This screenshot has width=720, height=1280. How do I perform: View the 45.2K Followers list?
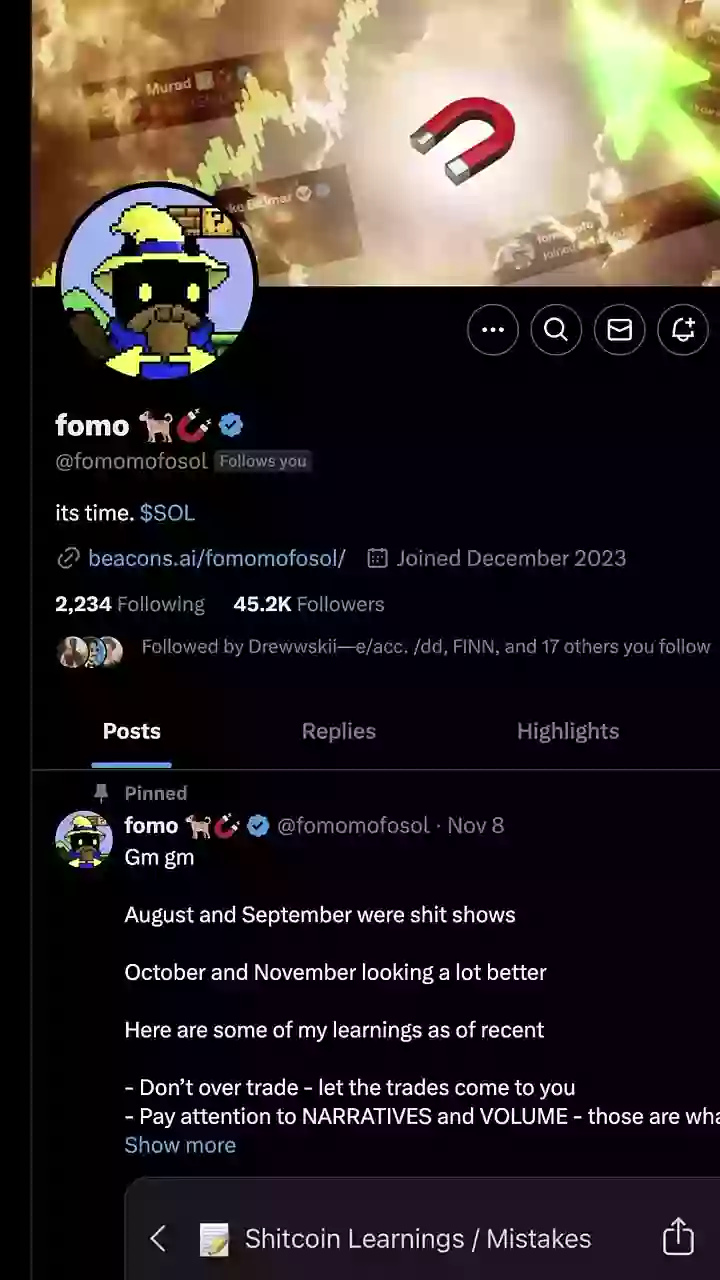[x=308, y=604]
